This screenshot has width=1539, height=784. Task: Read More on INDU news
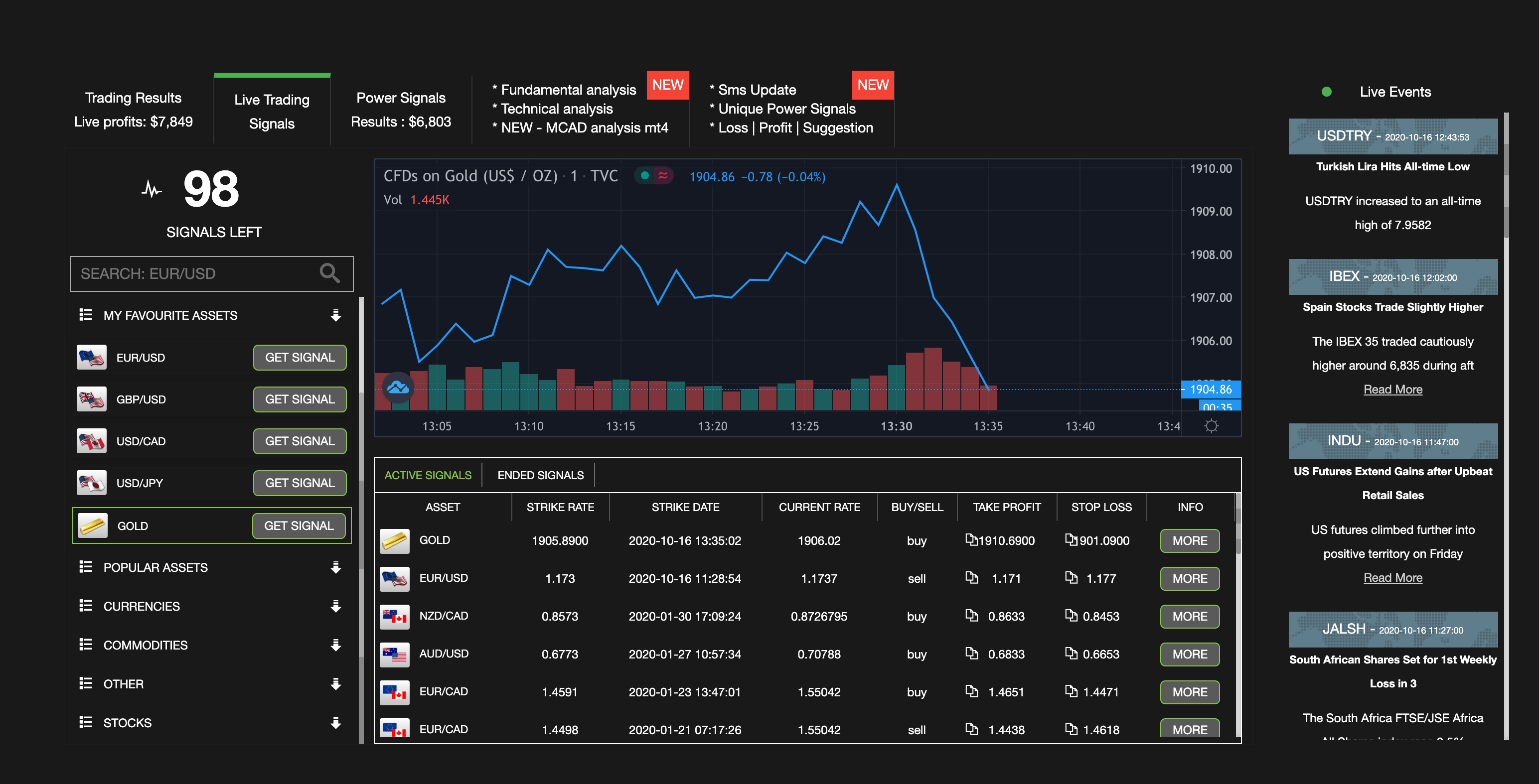click(1392, 577)
